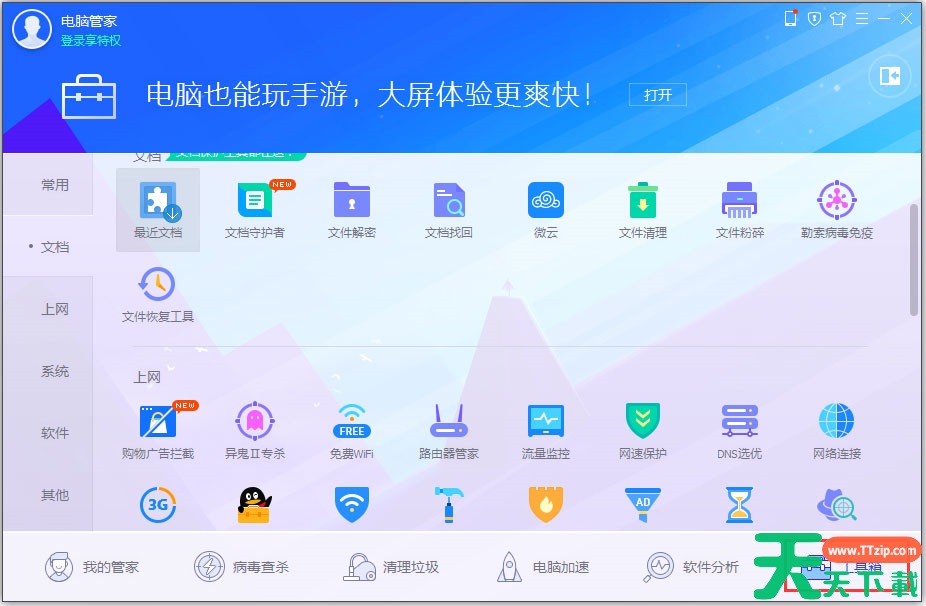The image size is (926, 606).
Task: Click the orange firewall shield icon
Action: tap(546, 505)
